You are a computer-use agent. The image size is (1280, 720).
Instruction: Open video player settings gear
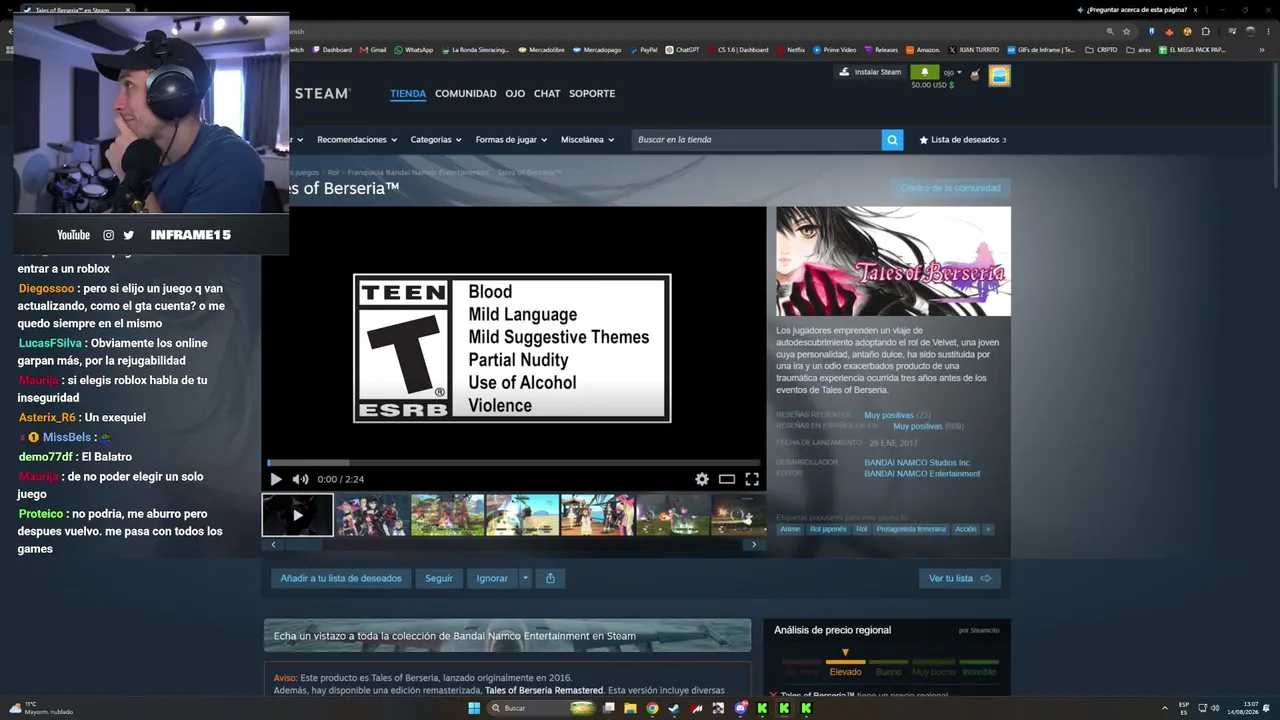(x=702, y=479)
